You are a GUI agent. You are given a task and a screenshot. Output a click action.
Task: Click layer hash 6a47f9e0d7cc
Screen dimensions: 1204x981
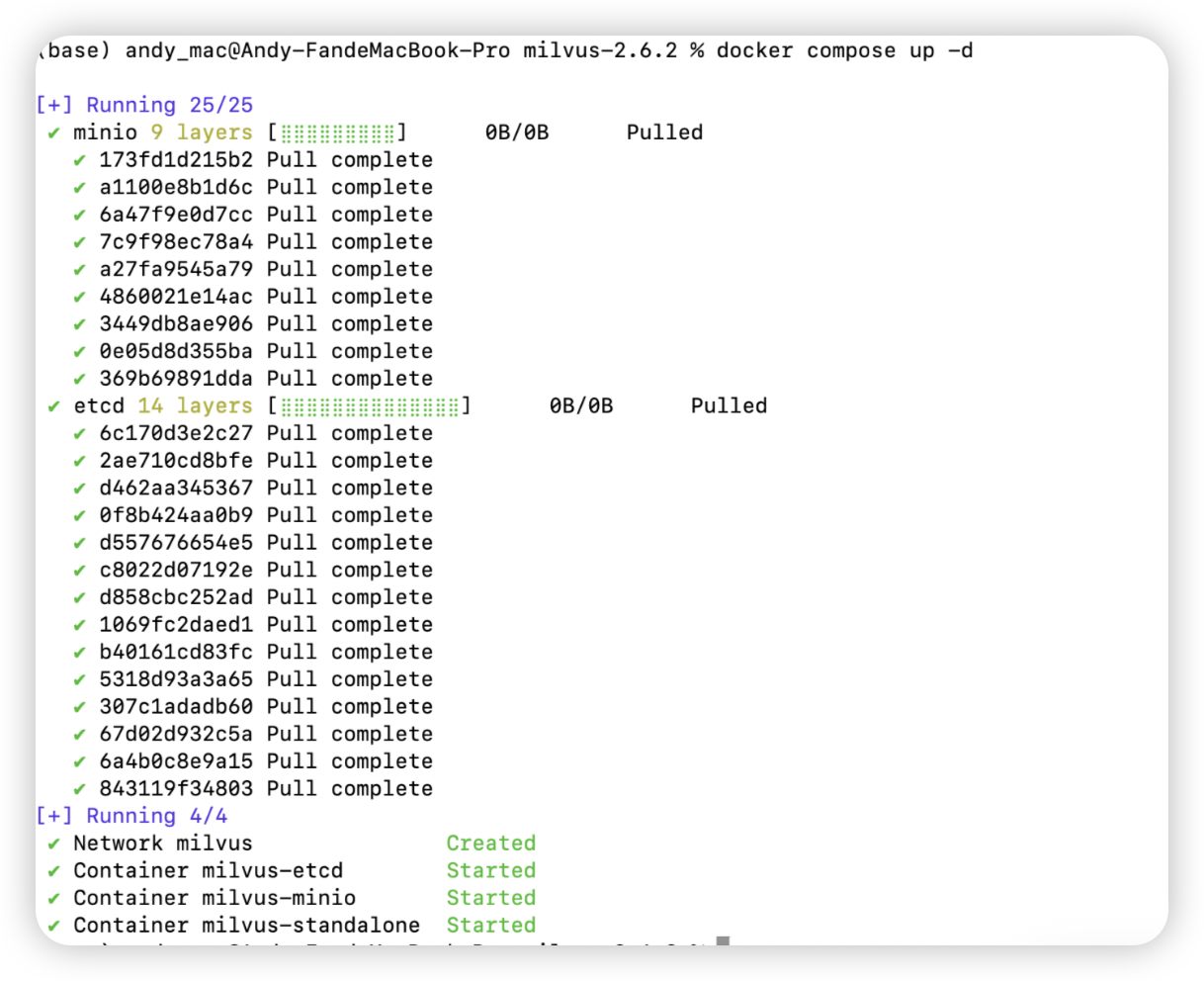[176, 215]
